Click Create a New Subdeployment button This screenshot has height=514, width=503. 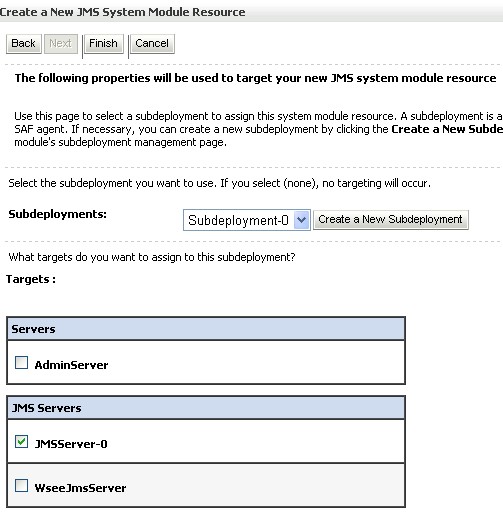[x=391, y=220]
